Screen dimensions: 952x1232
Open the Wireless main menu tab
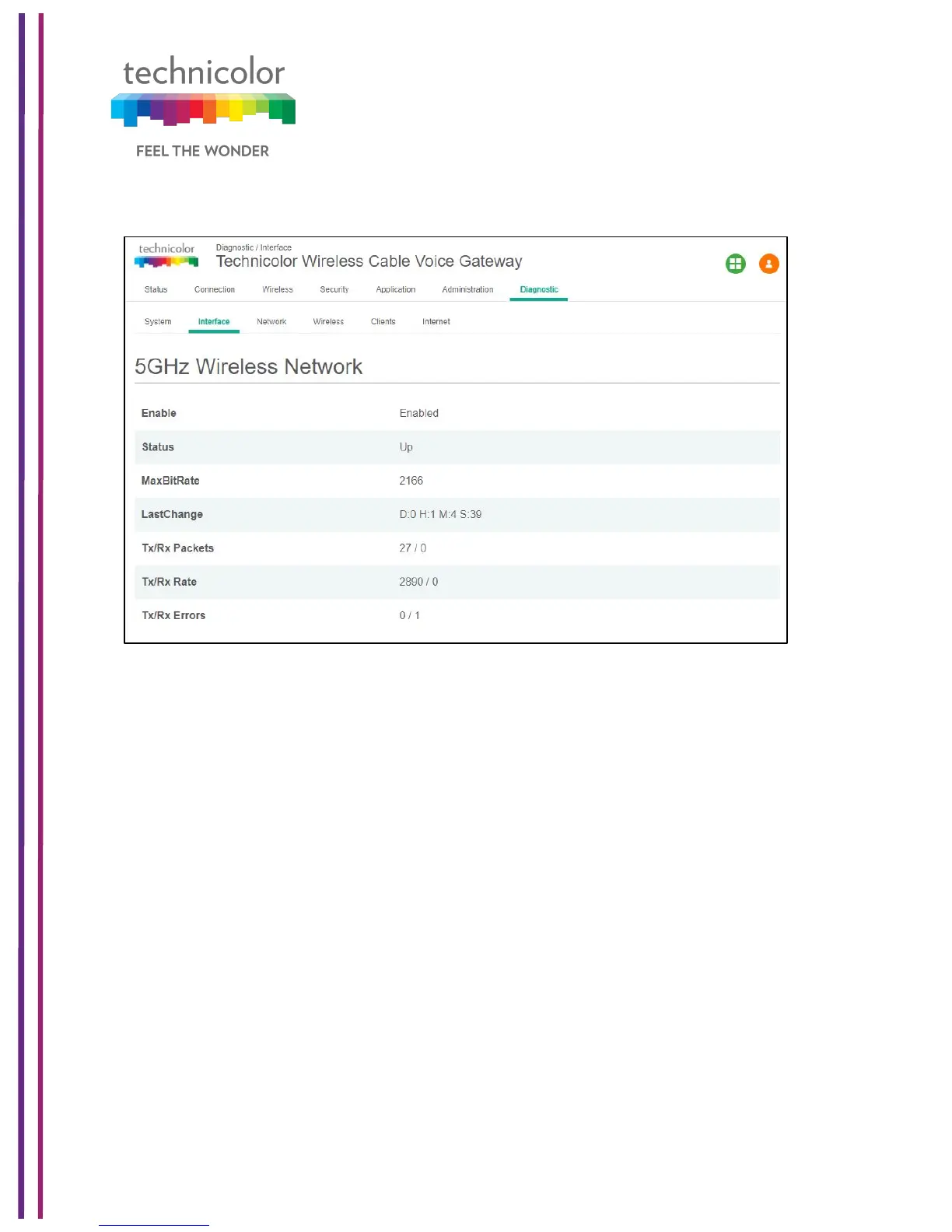click(278, 289)
